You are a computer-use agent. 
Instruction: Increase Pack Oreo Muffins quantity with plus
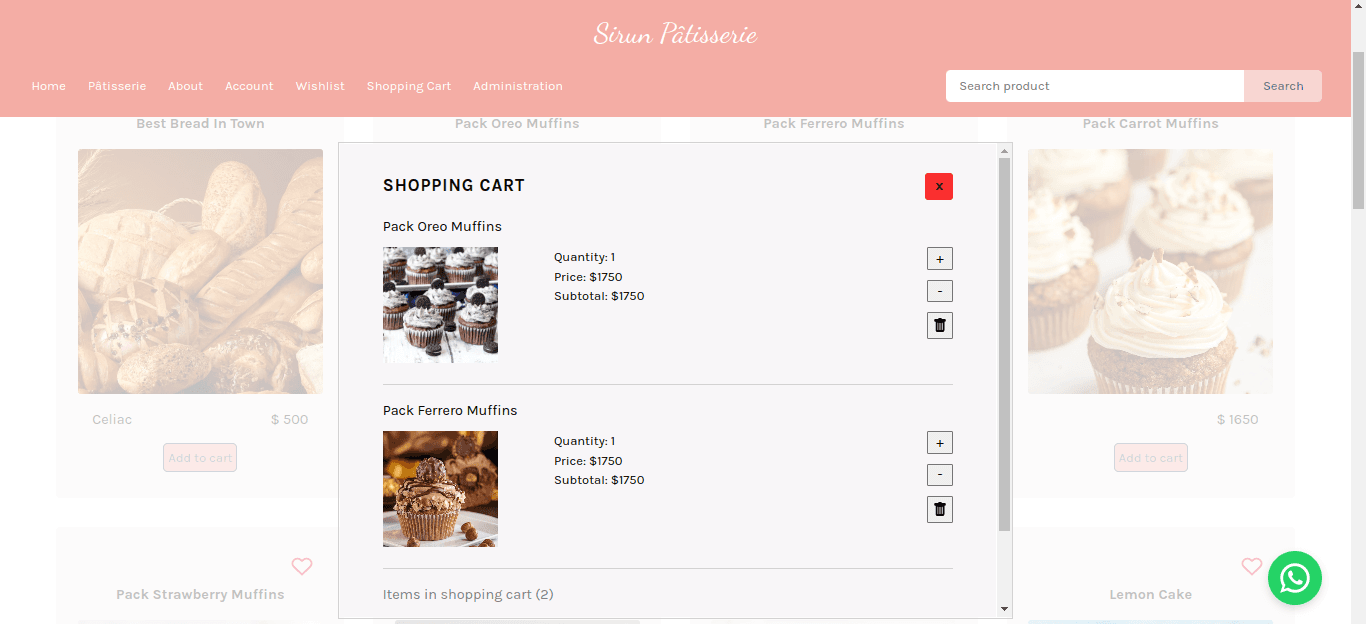click(939, 259)
